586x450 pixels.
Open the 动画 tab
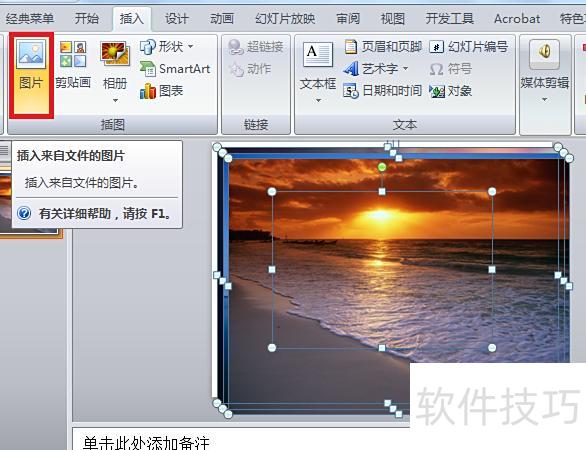[x=222, y=18]
